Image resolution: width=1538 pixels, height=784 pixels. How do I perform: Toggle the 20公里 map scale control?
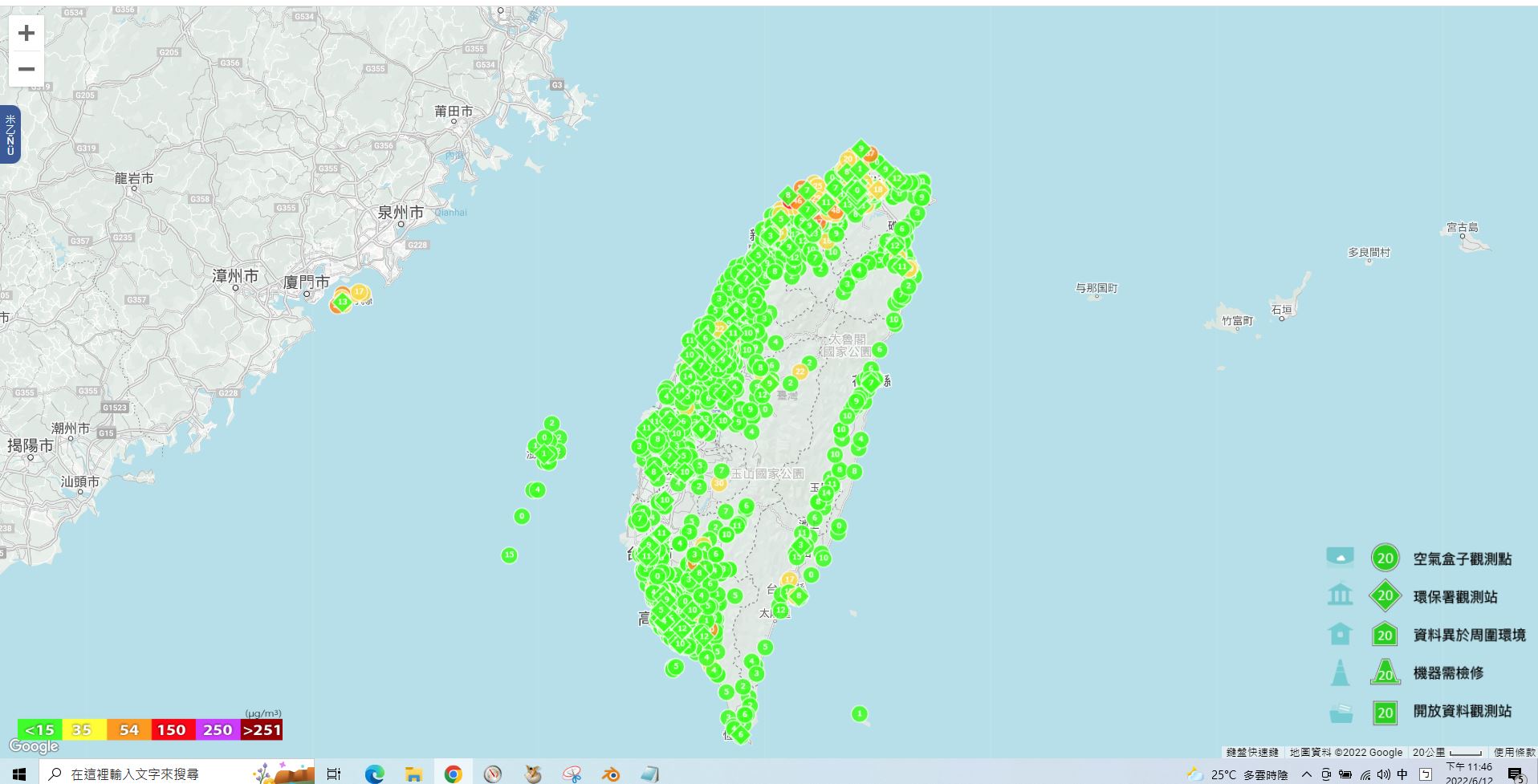tap(1448, 752)
